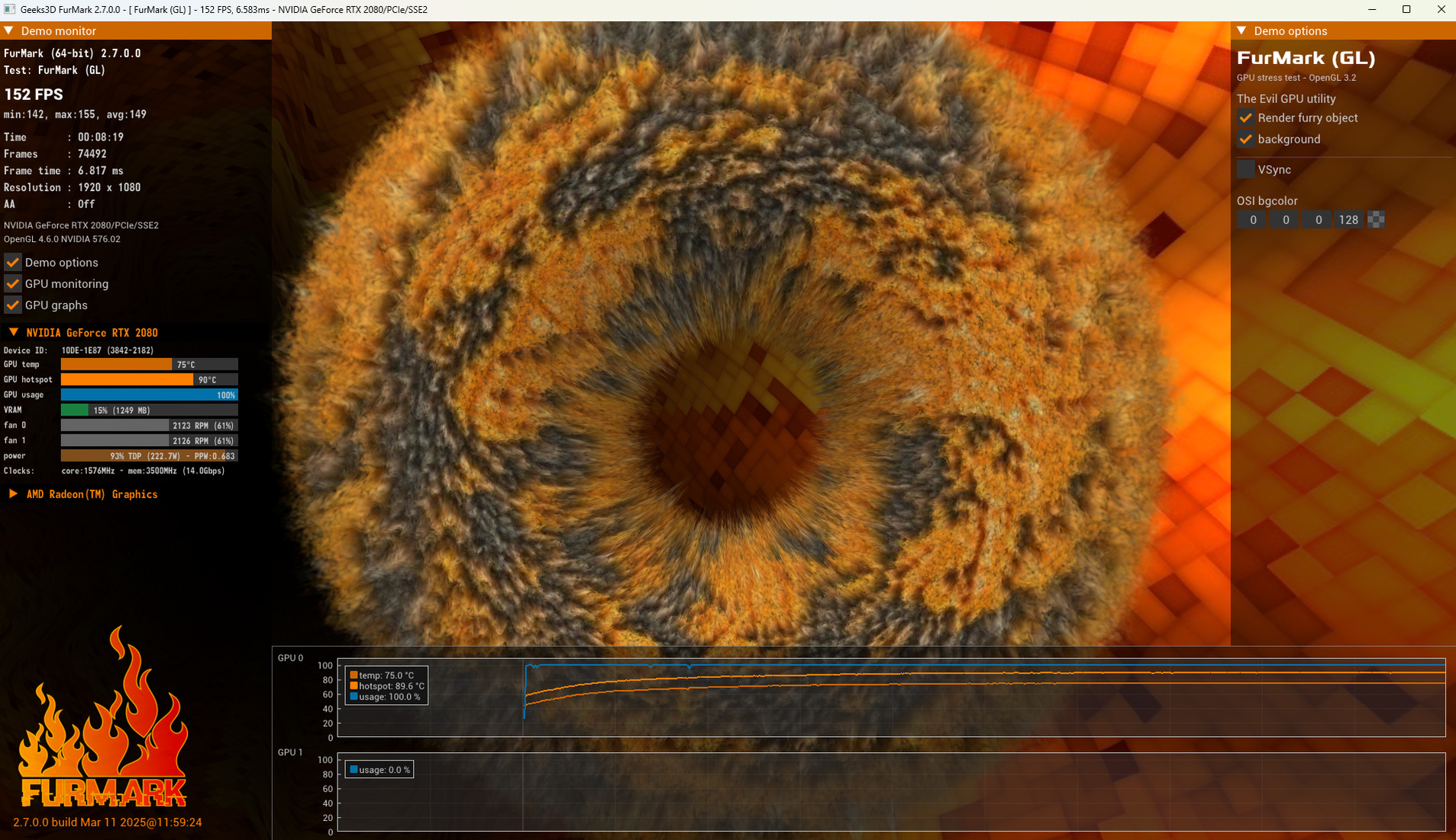This screenshot has width=1456, height=840.
Task: Click 'The Evil GPU utility' text
Action: point(1287,99)
